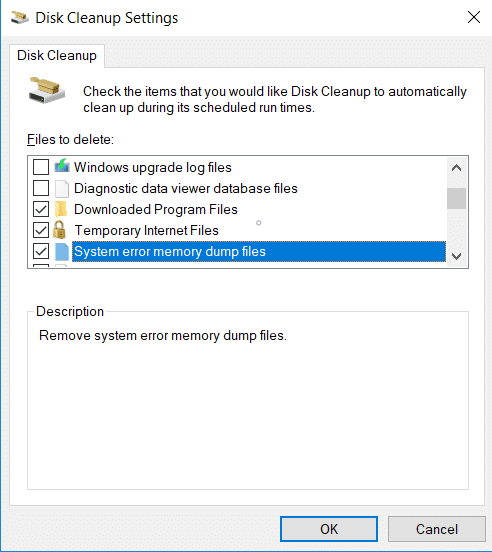Click the Disk Cleanup title bar icon

pos(19,18)
